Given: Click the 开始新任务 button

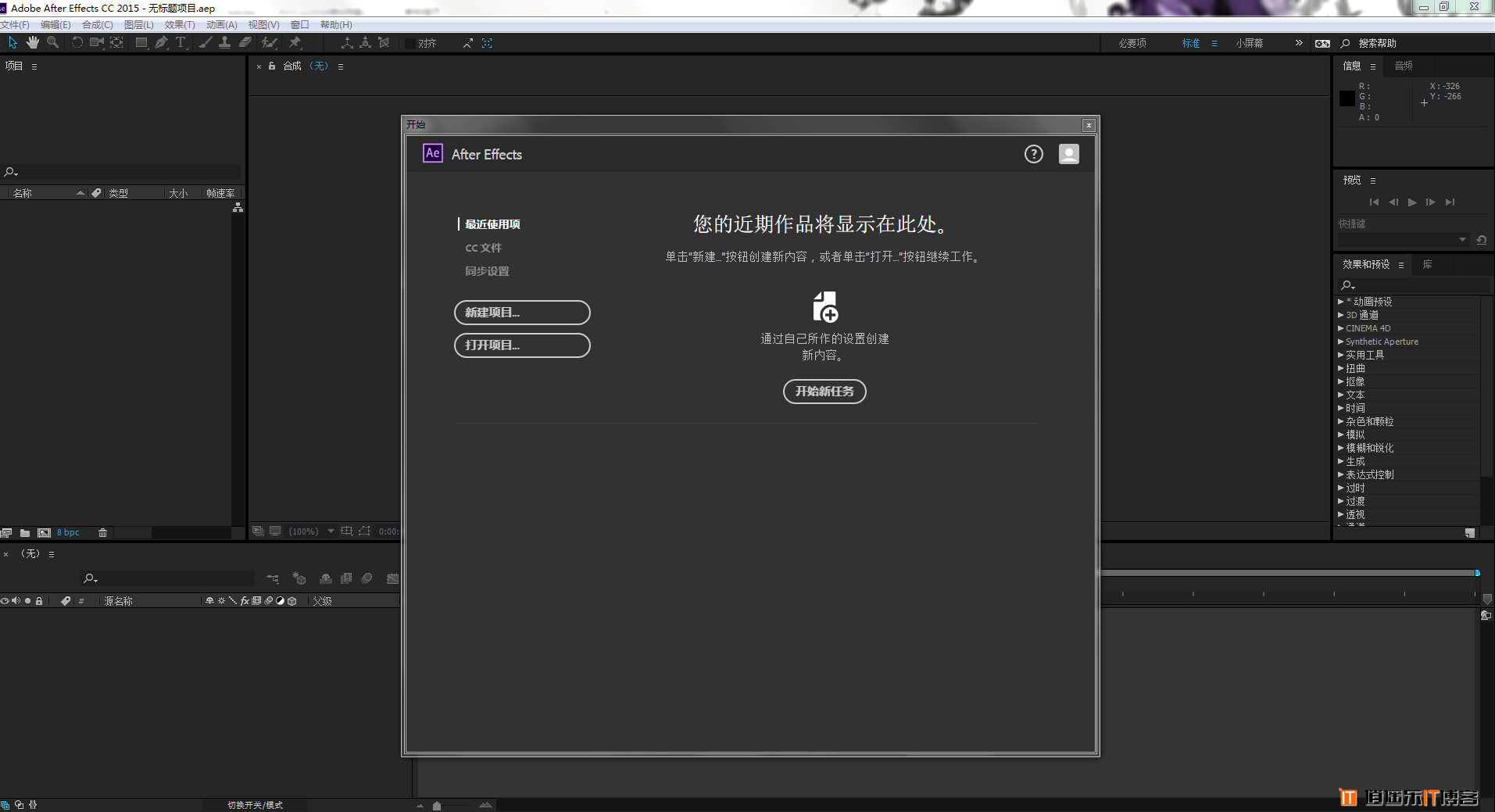Looking at the screenshot, I should click(824, 392).
